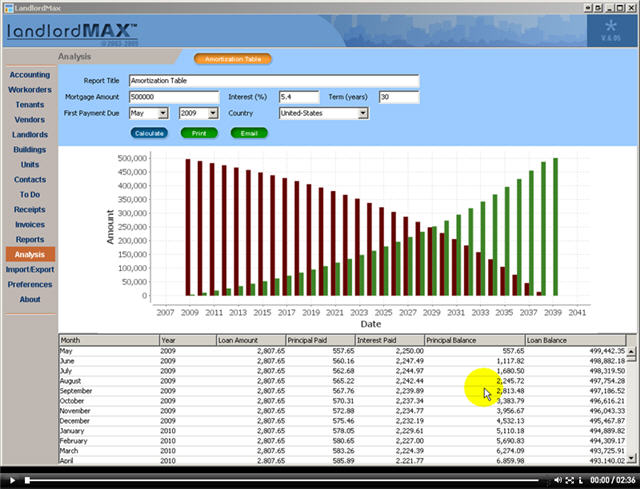Go to the Units section
Viewport: 640px width, 489px height.
pyautogui.click(x=30, y=164)
